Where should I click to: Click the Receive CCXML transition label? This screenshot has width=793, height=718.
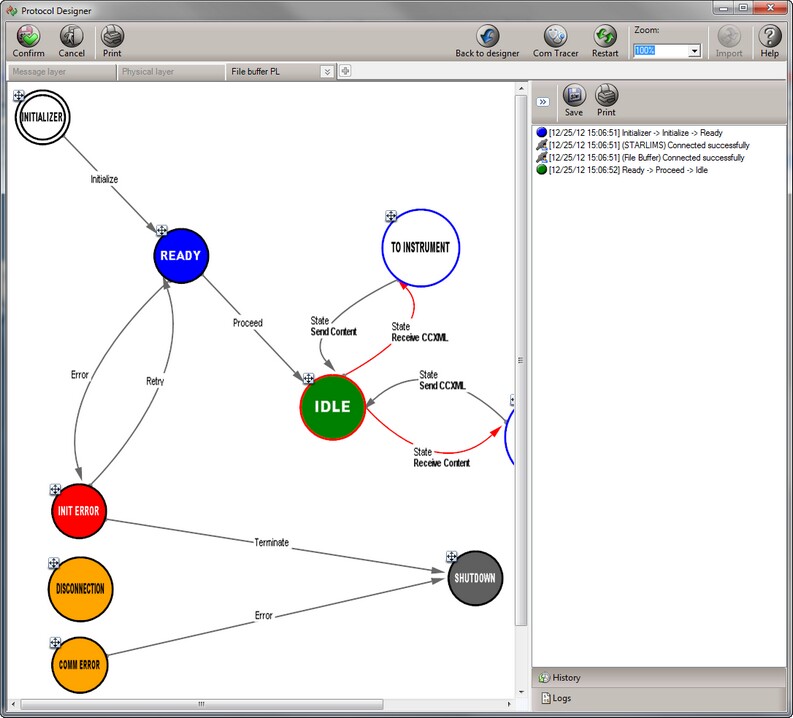click(419, 338)
